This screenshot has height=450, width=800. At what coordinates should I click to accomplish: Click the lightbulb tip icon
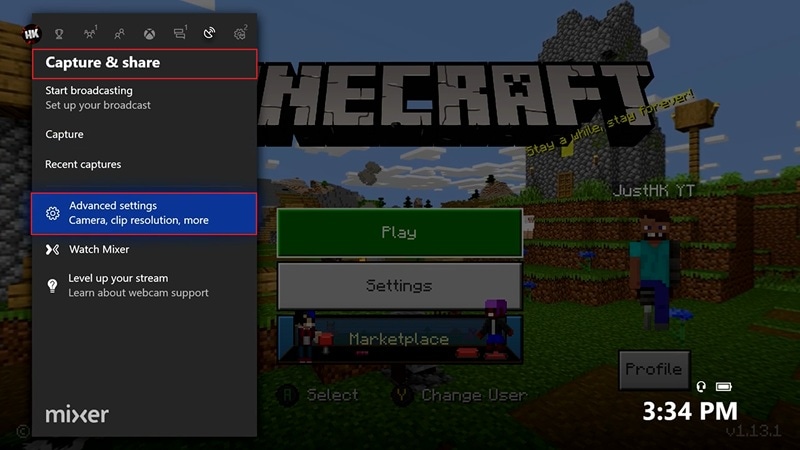click(x=52, y=286)
